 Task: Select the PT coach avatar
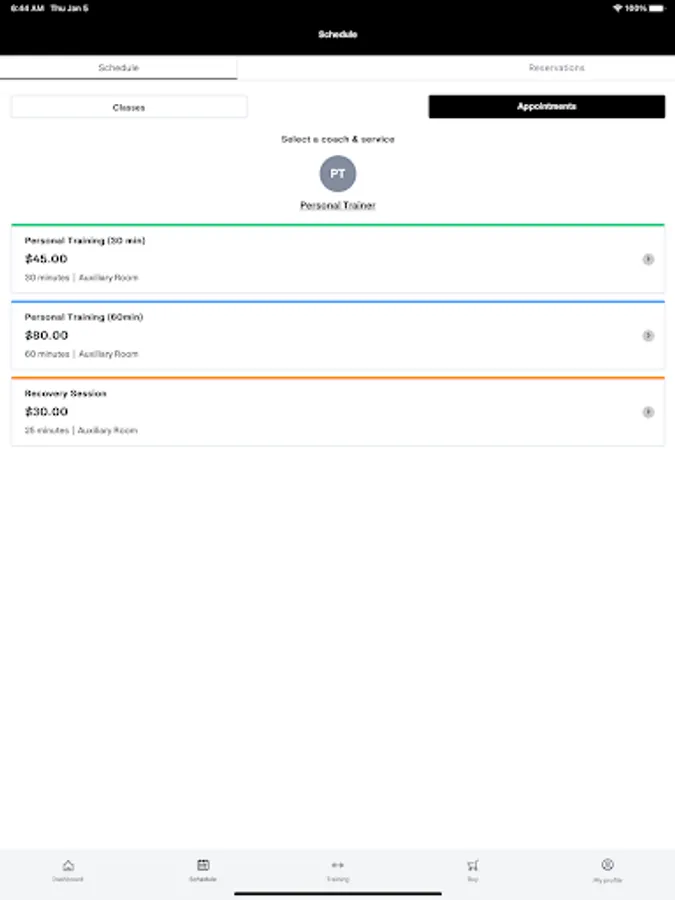[339, 174]
